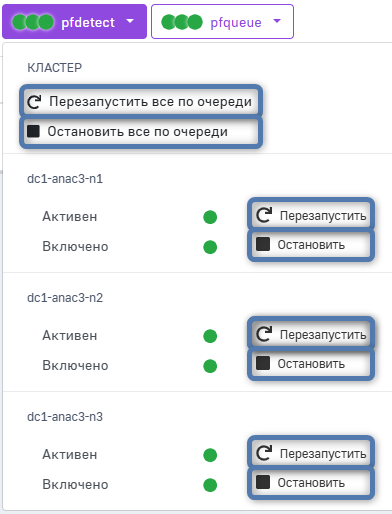Open the pfqueue service menu

(x=222, y=22)
